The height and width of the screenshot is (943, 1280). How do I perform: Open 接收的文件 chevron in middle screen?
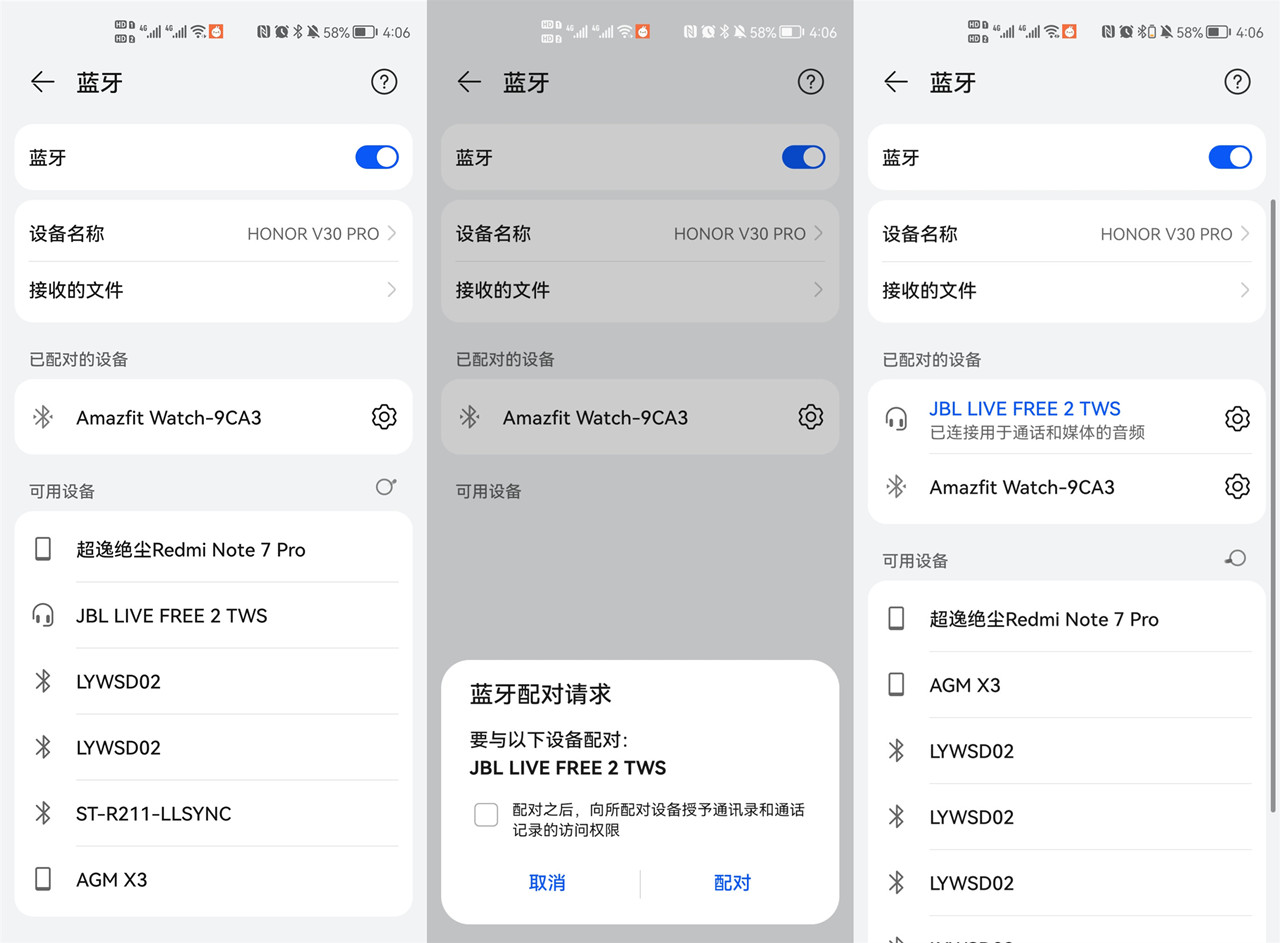pyautogui.click(x=818, y=290)
